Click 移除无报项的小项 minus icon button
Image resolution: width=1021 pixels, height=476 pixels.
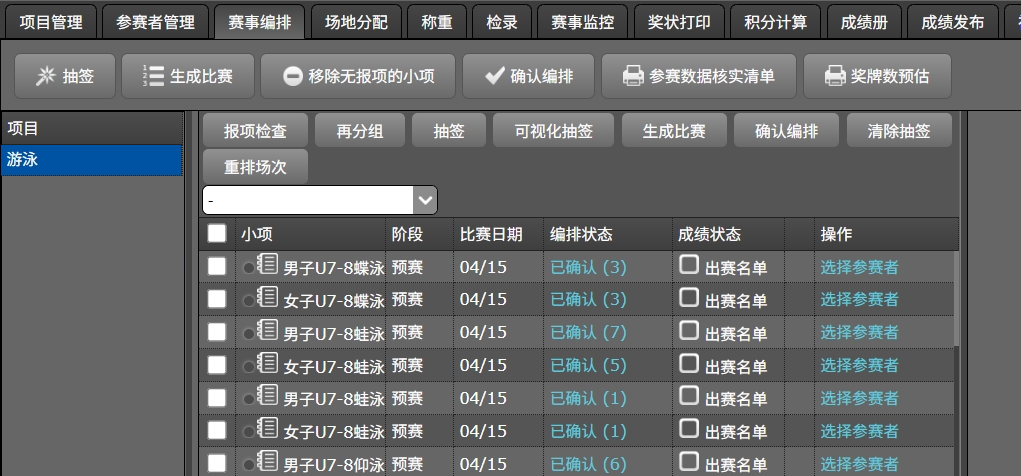pyautogui.click(x=357, y=76)
